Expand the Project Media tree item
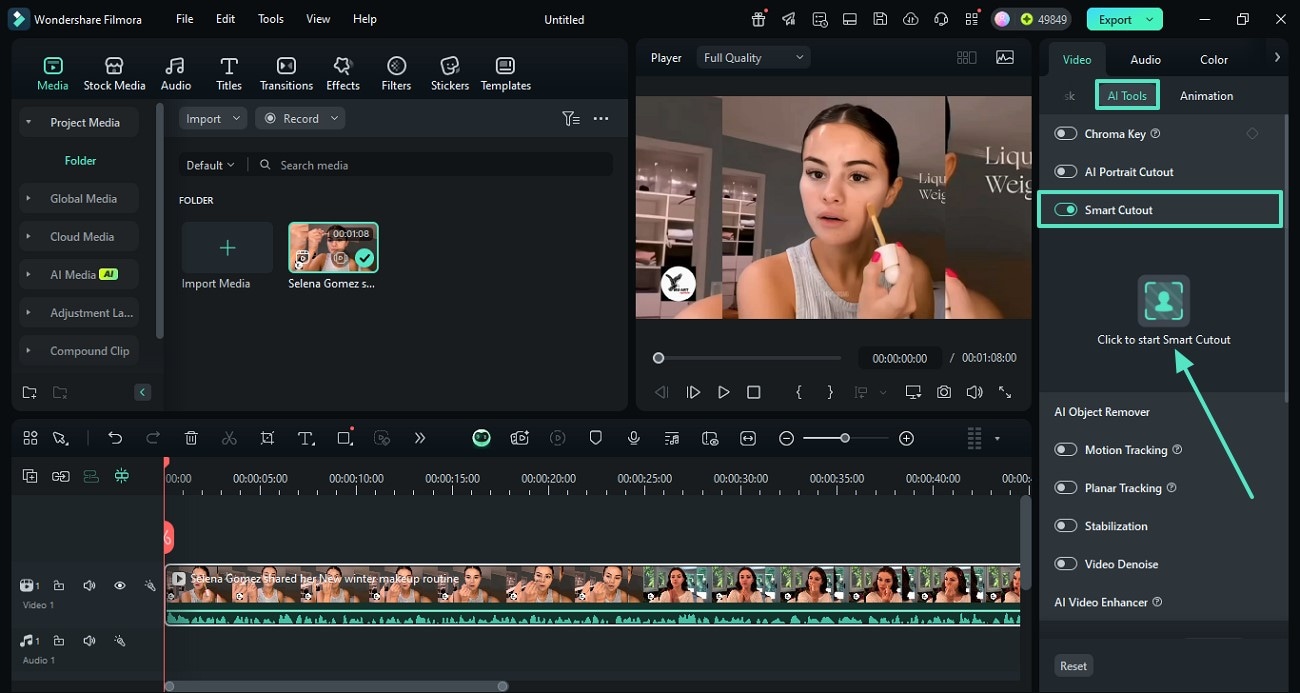The width and height of the screenshot is (1300, 693). [x=28, y=122]
